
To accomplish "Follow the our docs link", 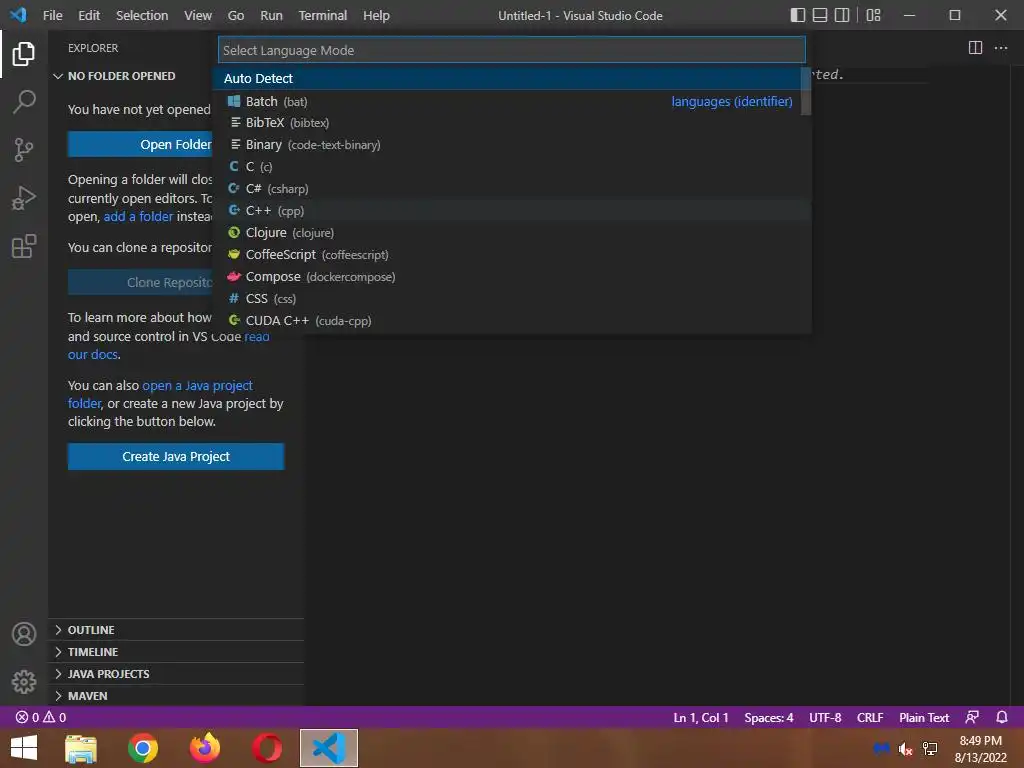I will pyautogui.click(x=93, y=355).
